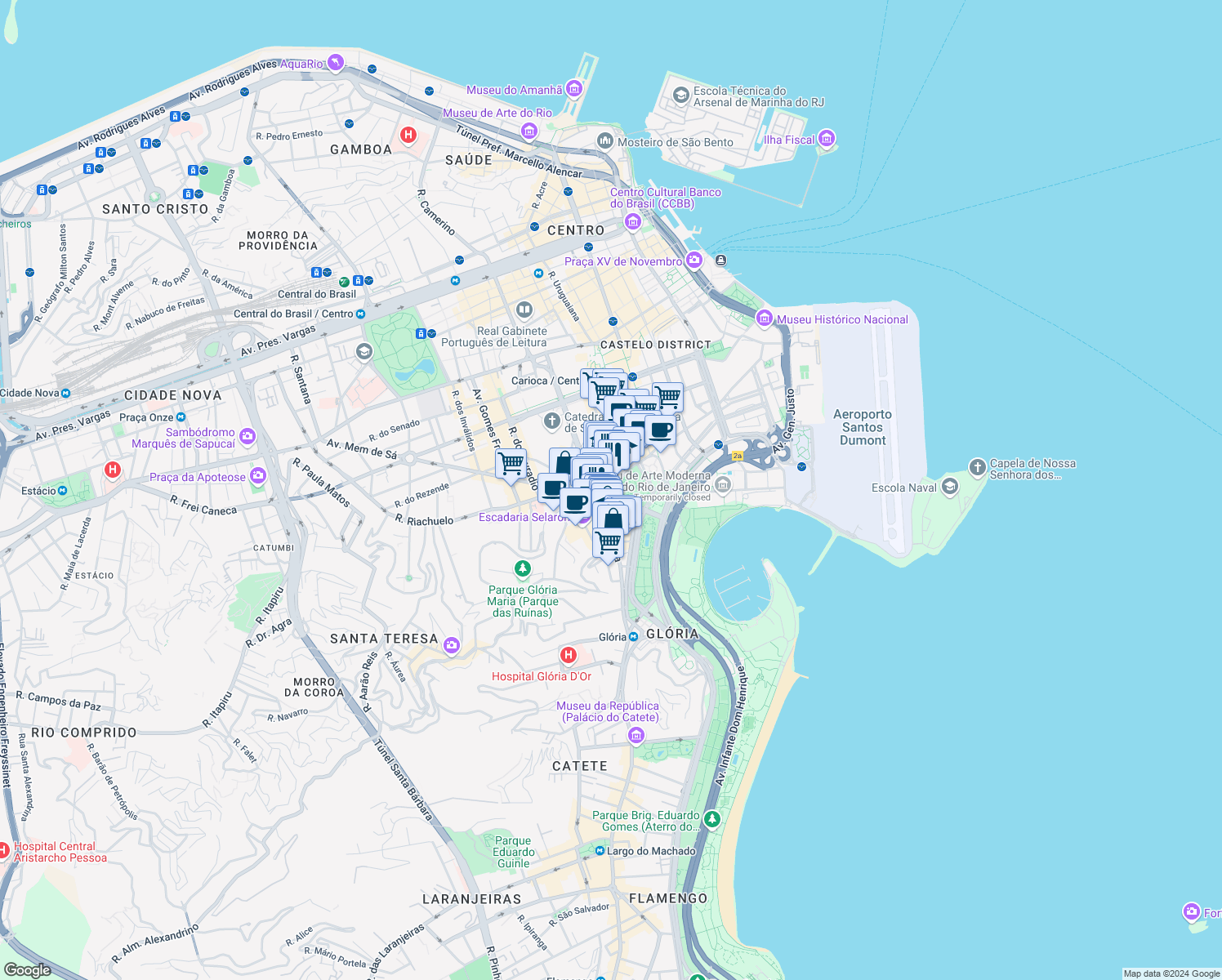Click the coffee cup marker farthest east

click(x=660, y=431)
